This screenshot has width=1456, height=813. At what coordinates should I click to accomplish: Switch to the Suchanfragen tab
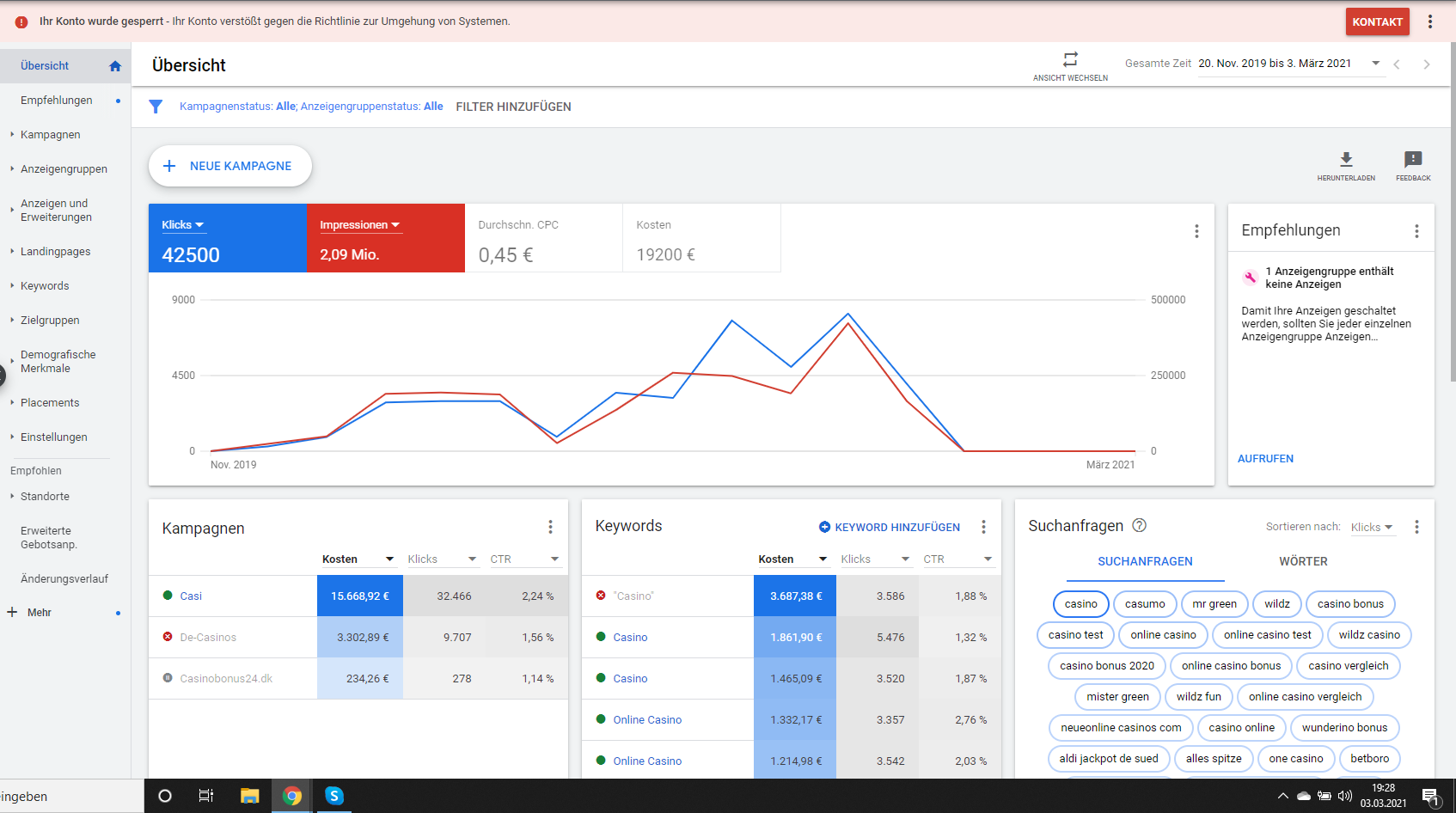(1145, 561)
